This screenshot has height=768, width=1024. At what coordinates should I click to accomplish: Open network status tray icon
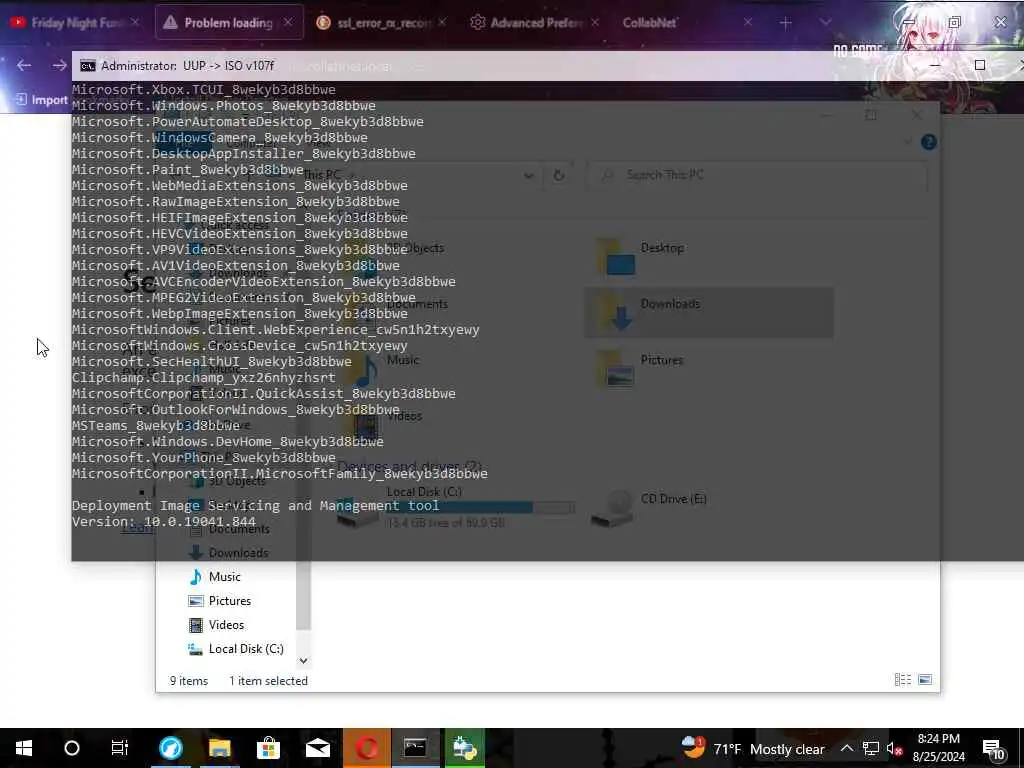[x=871, y=748]
